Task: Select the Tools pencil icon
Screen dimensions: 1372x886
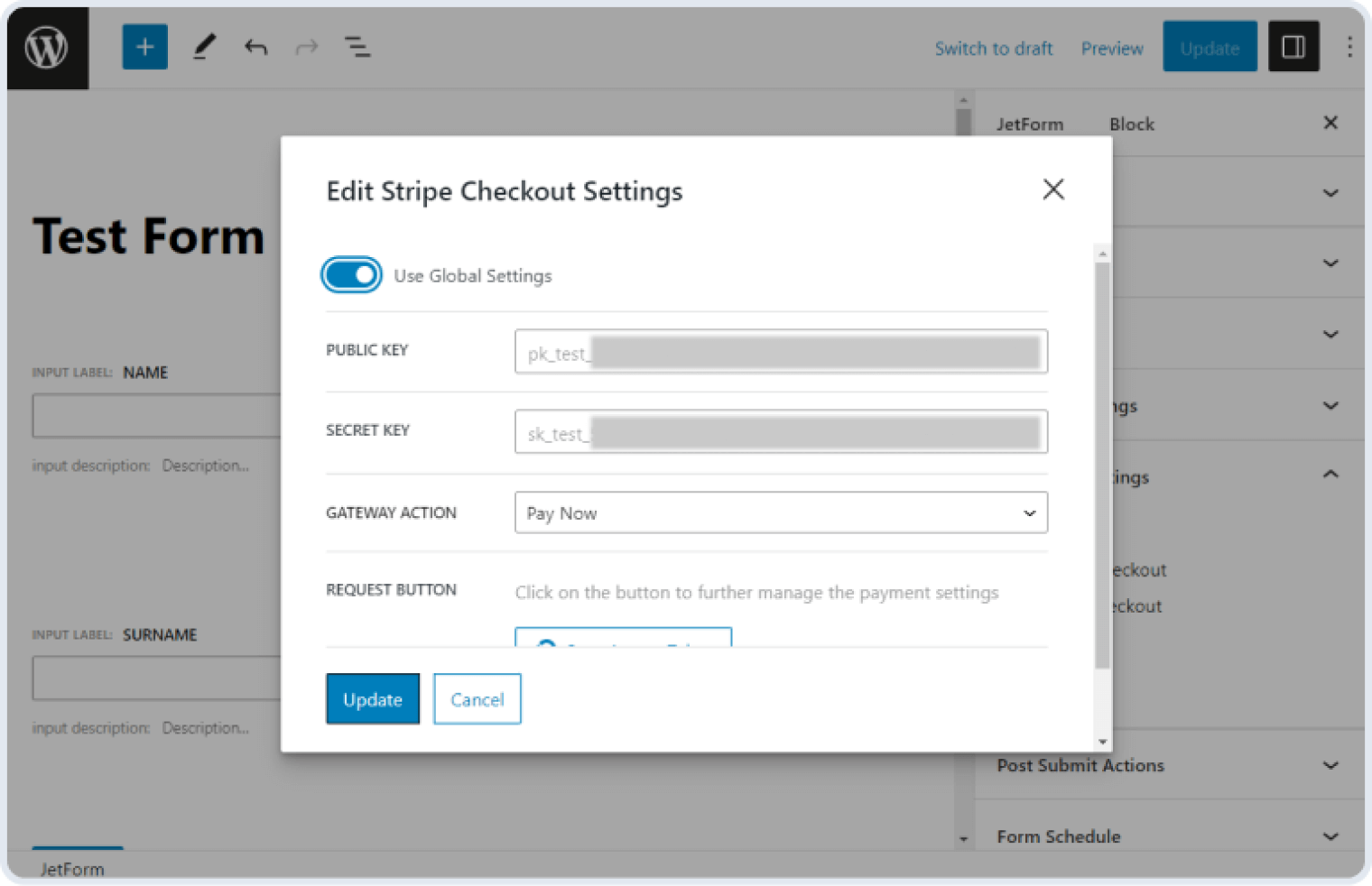Action: 203,47
